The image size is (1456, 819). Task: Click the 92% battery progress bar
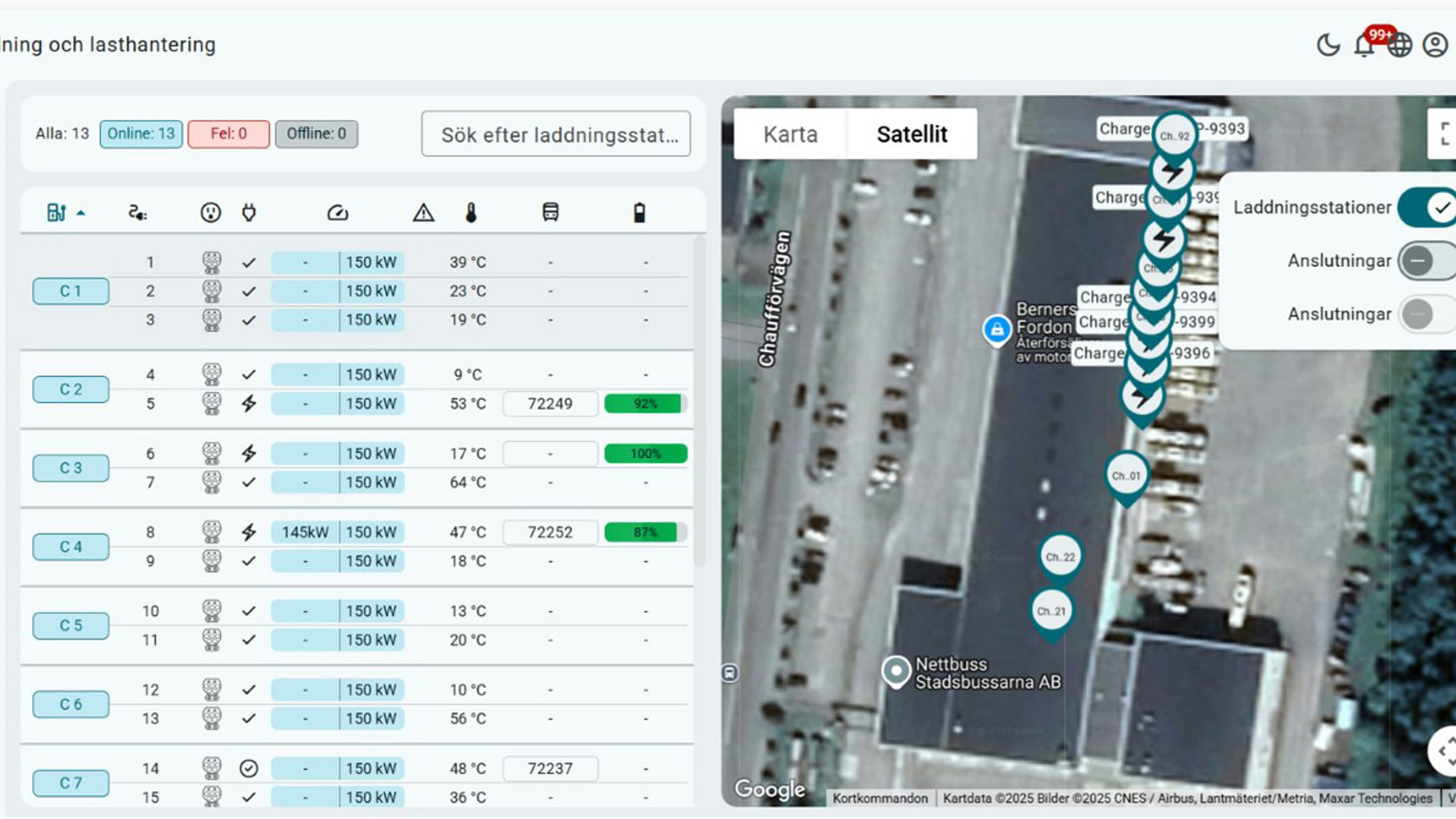point(645,404)
